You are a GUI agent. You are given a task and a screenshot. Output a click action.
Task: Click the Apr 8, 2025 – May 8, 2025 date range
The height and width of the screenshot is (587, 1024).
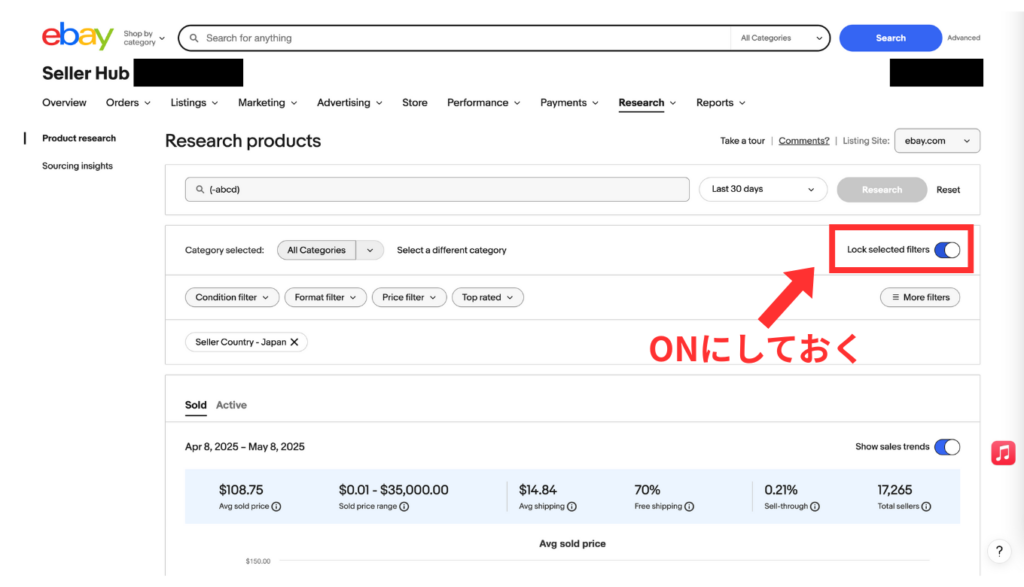tap(245, 447)
